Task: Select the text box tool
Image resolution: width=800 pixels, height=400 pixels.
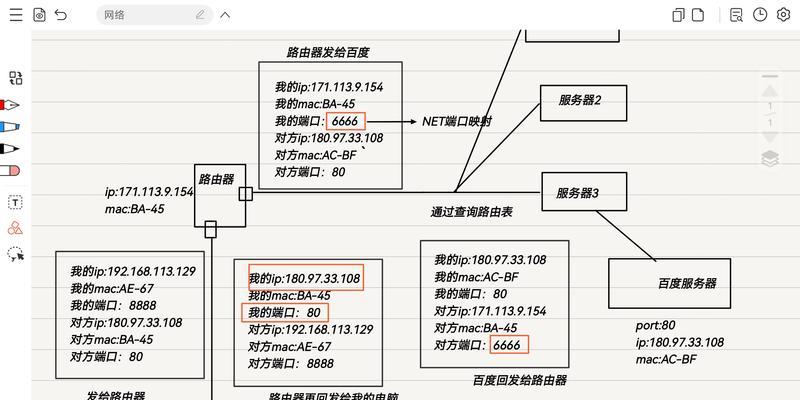Action: point(16,203)
